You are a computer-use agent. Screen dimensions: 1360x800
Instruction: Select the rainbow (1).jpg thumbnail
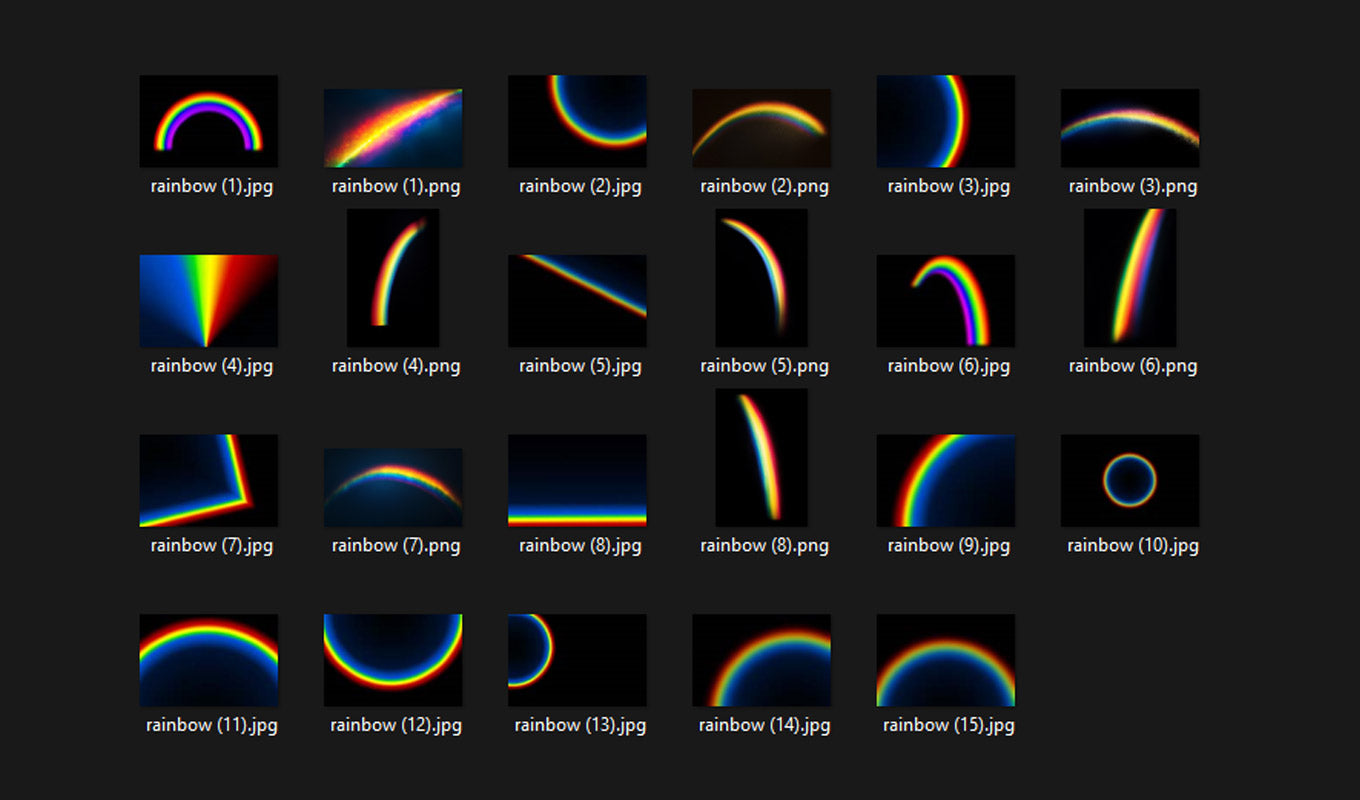pyautogui.click(x=208, y=121)
